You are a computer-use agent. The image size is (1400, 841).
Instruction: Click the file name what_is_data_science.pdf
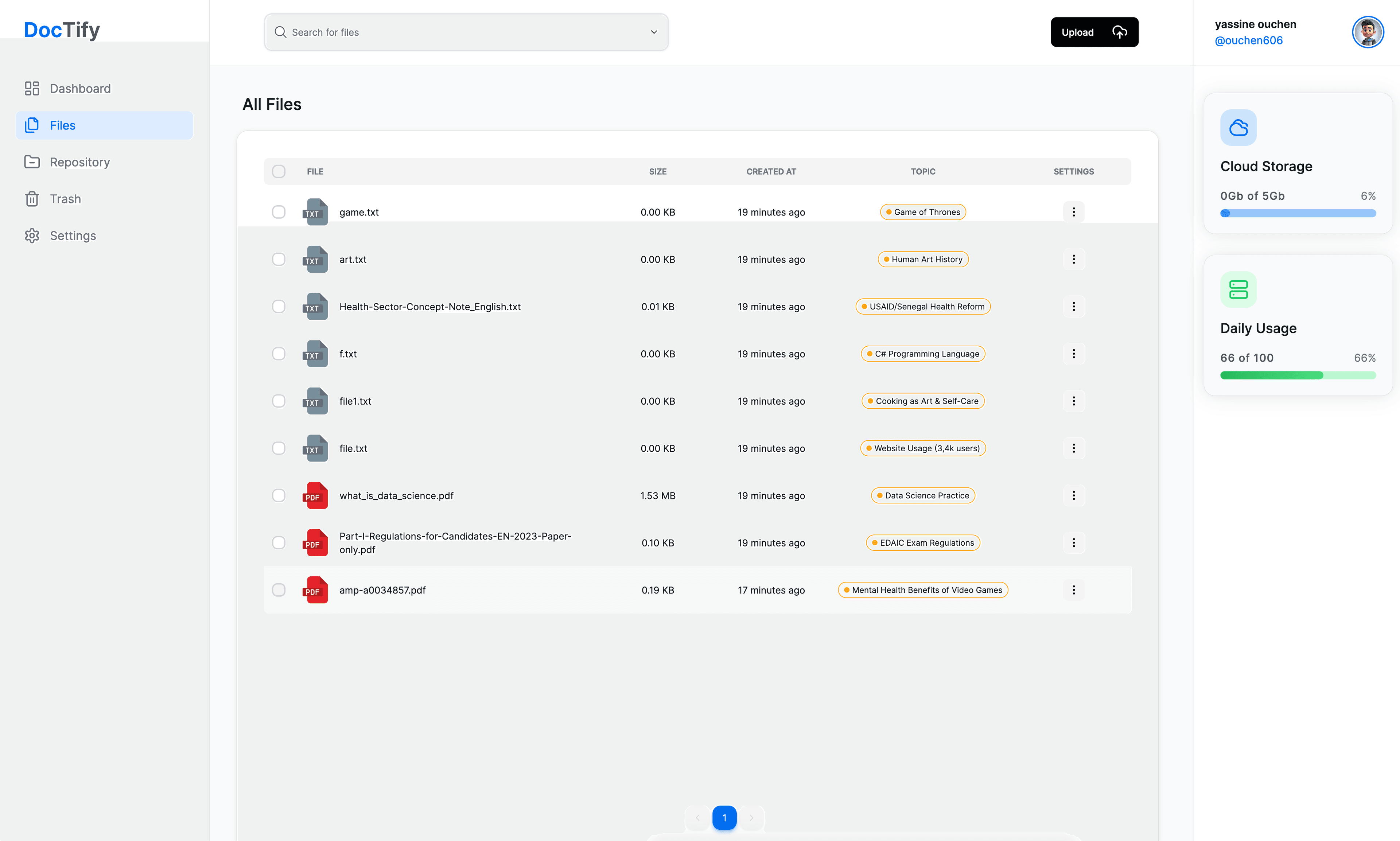396,495
